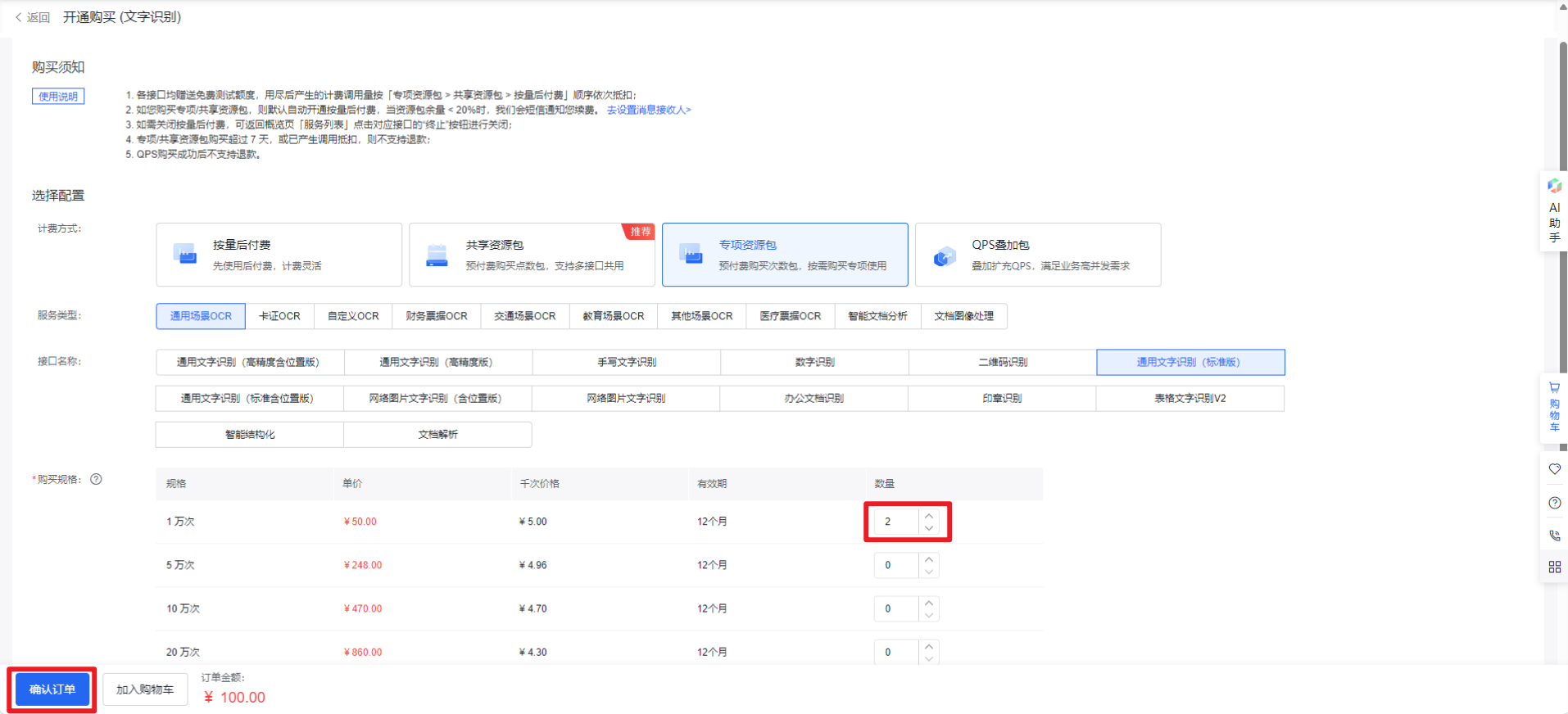This screenshot has width=1568, height=714.
Task: Decrease quantity for the 5万次 package
Action: click(x=929, y=572)
